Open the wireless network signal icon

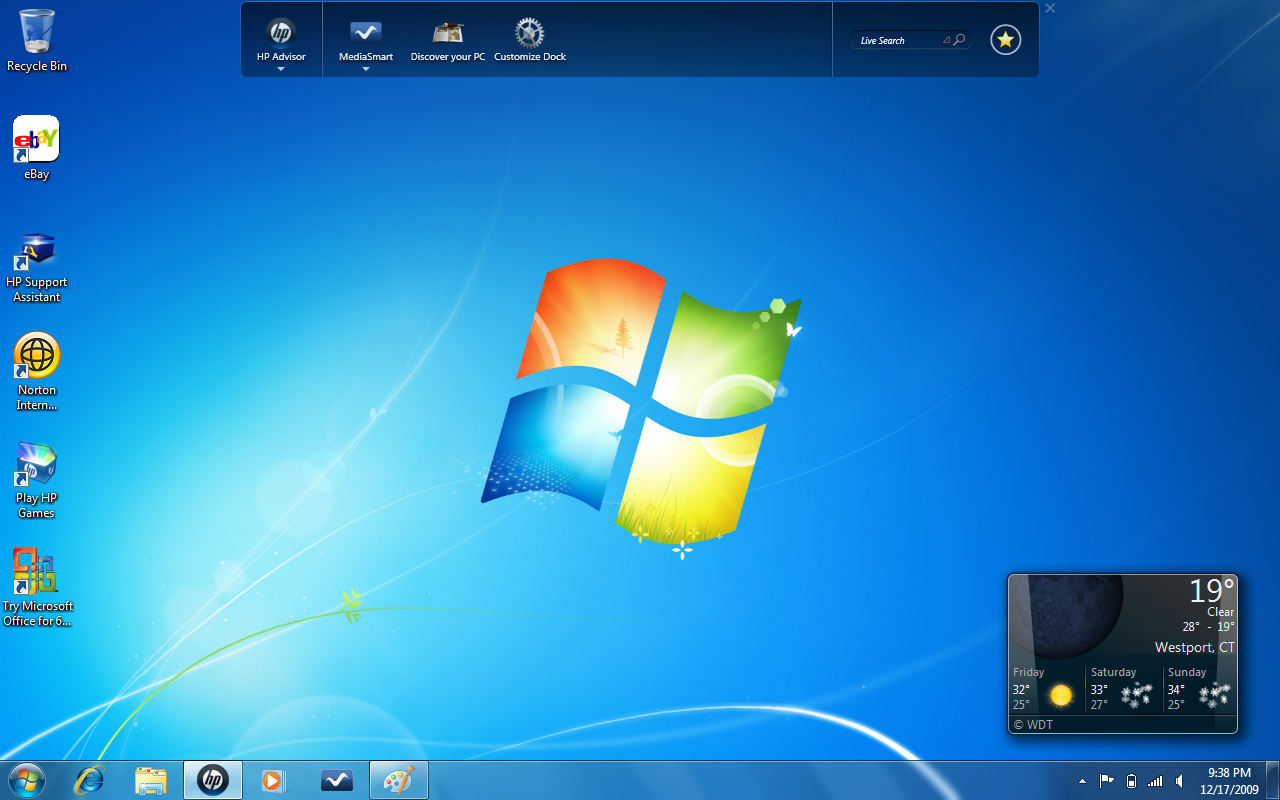(1155, 781)
